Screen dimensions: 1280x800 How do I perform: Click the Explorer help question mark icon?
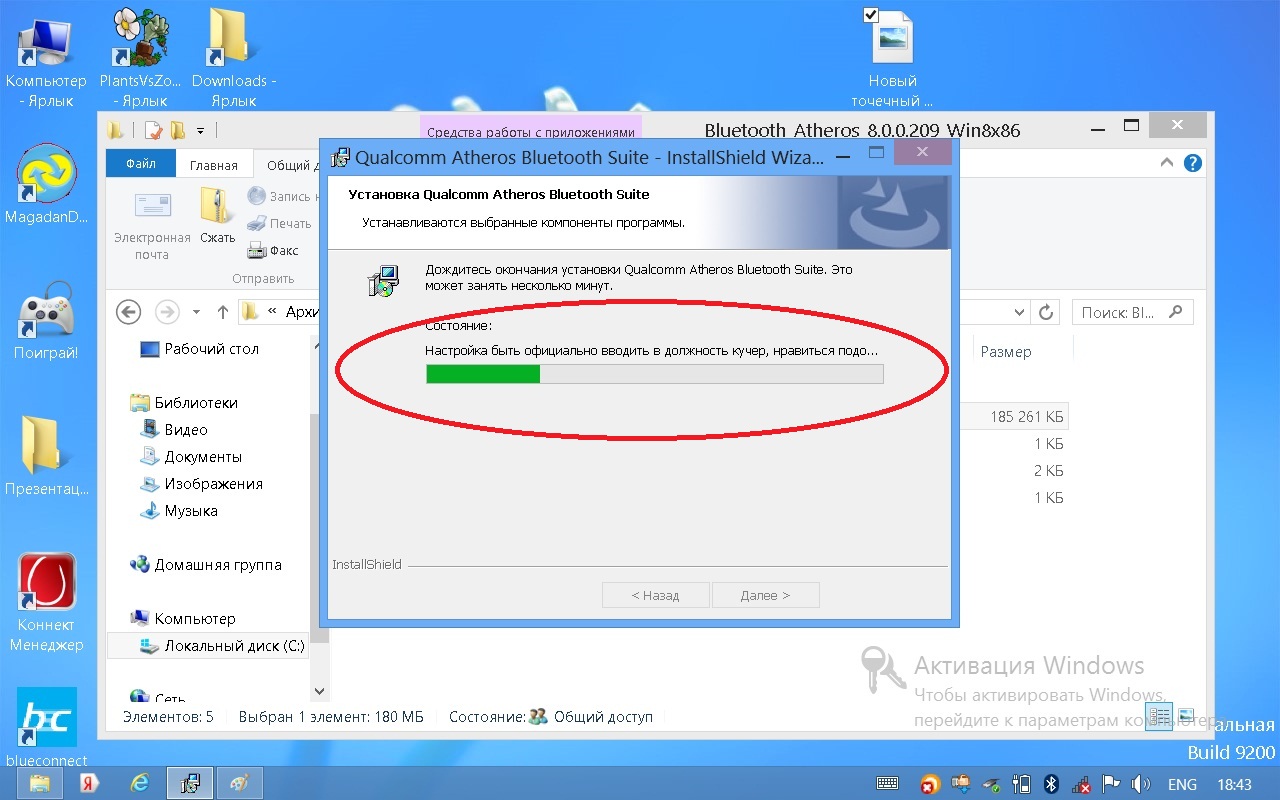click(1192, 164)
